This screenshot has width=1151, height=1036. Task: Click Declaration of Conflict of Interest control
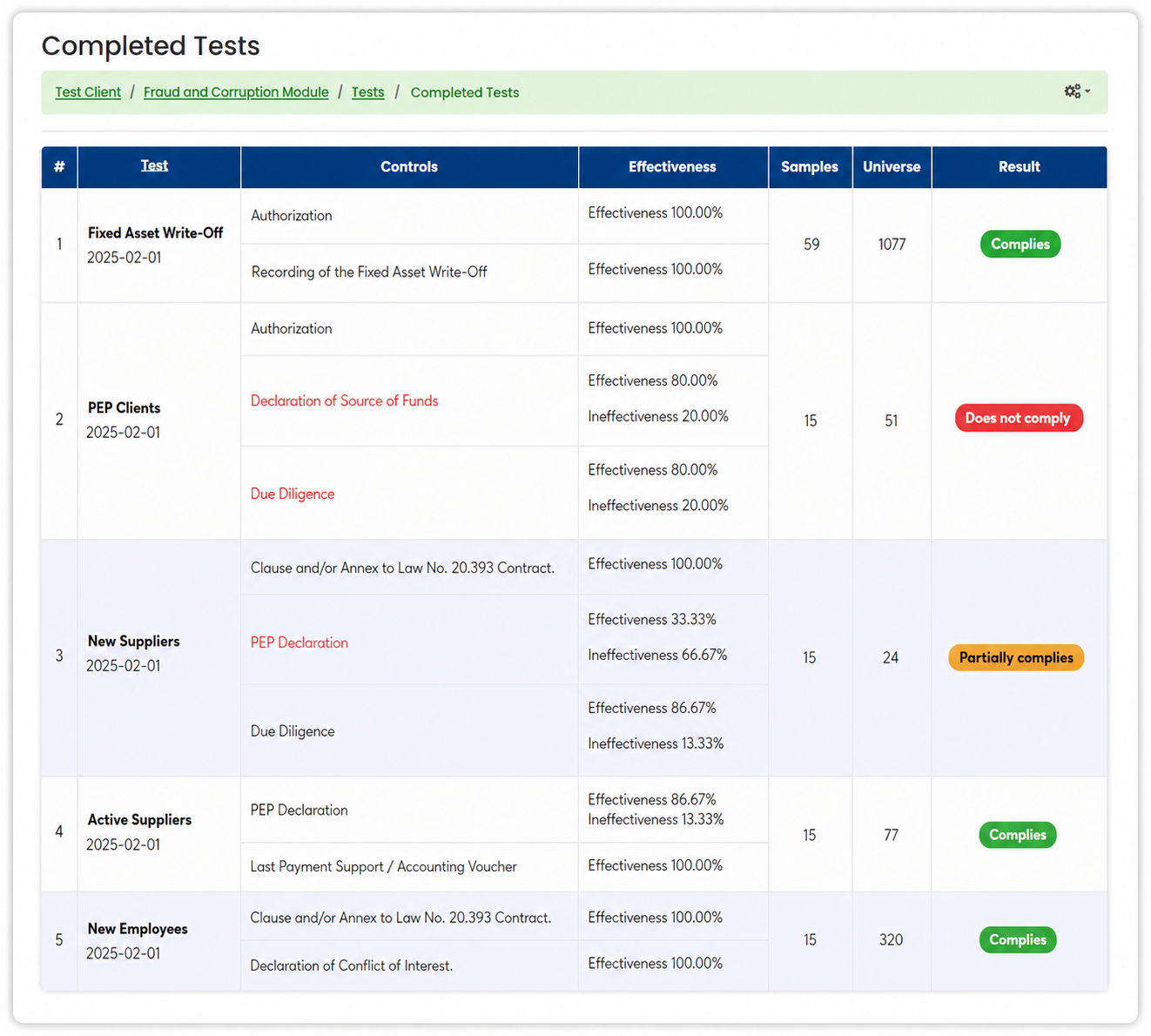(351, 965)
